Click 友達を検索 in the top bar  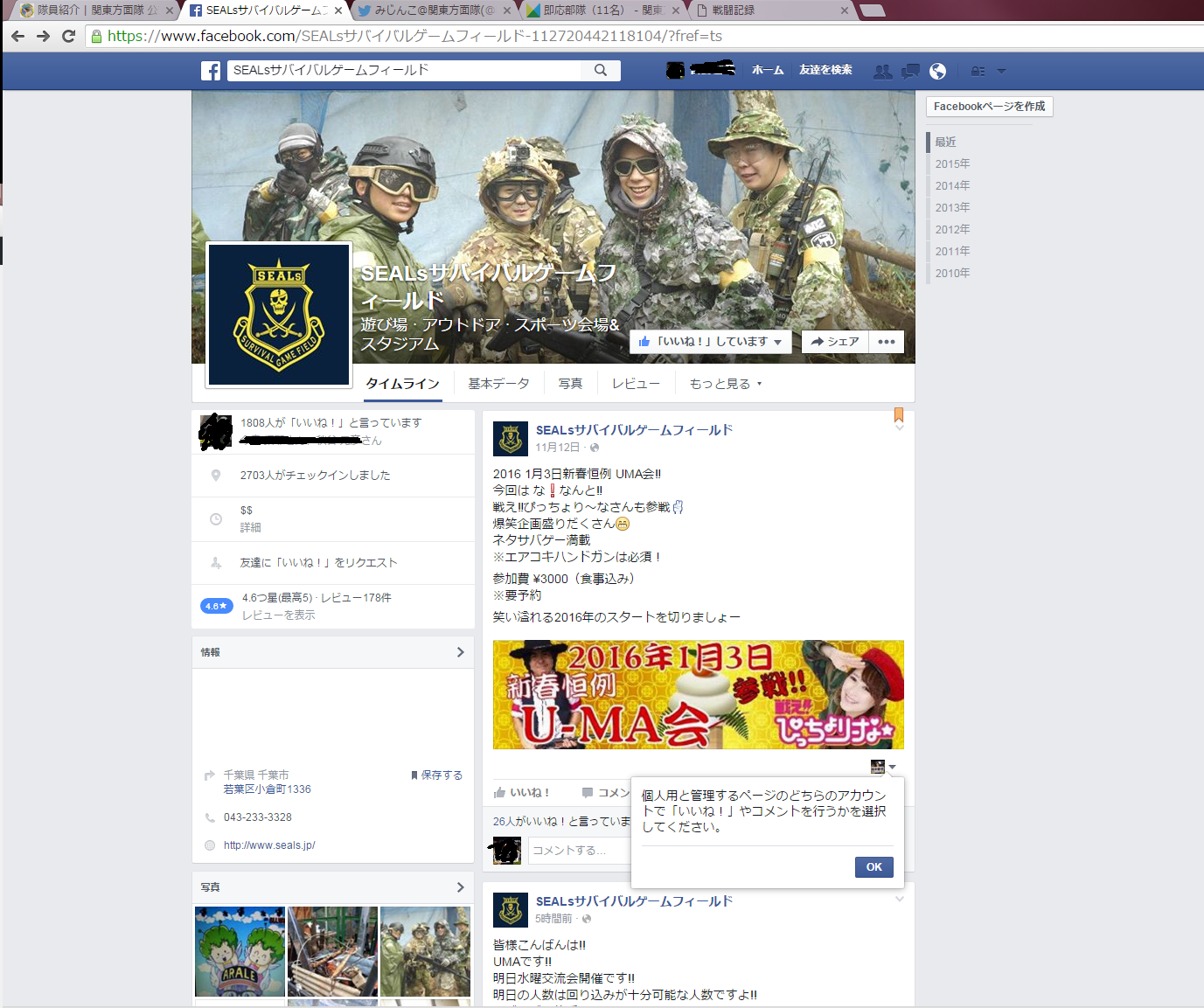825,70
